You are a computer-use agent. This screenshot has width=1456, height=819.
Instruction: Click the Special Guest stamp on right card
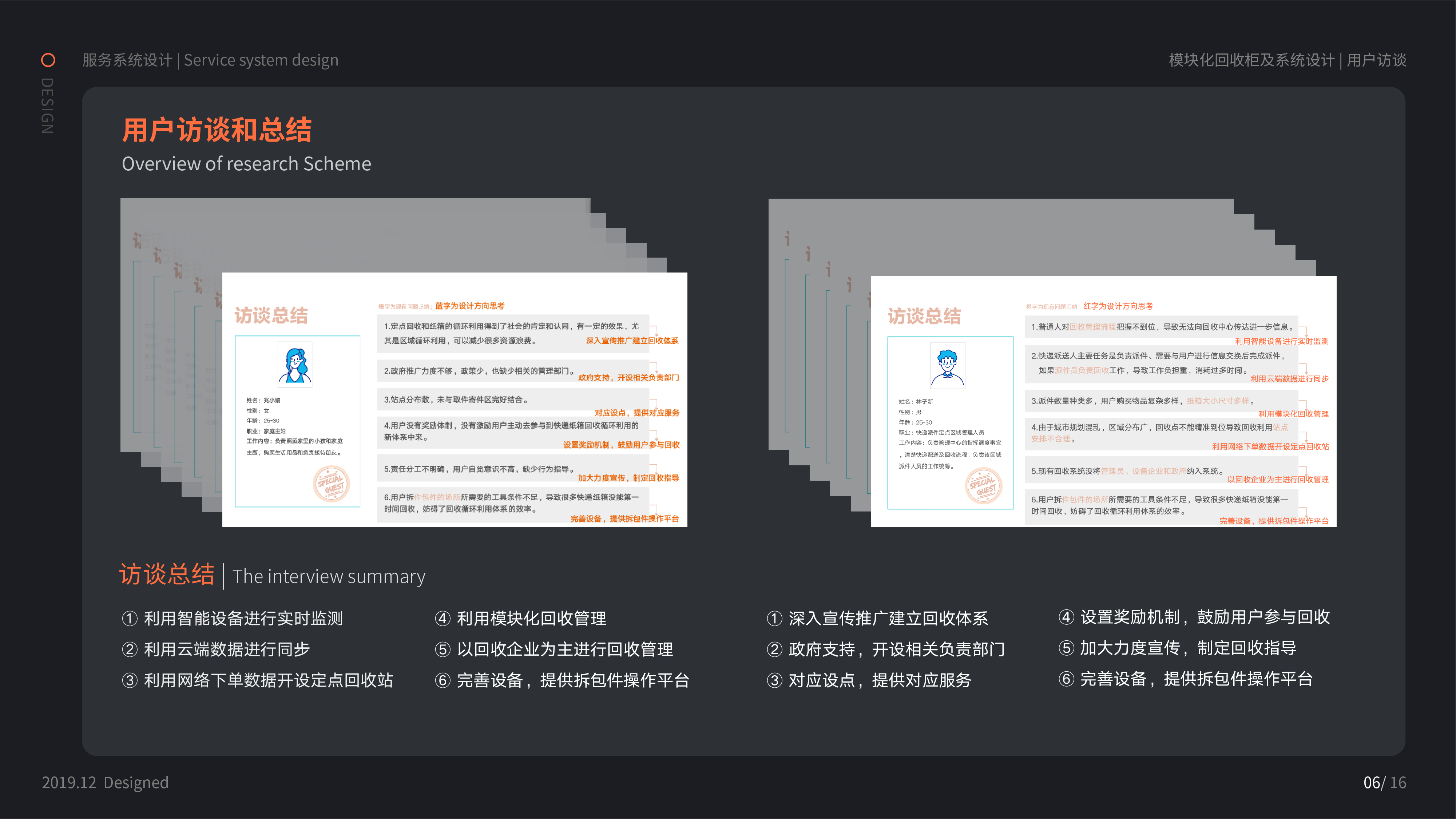[x=984, y=485]
